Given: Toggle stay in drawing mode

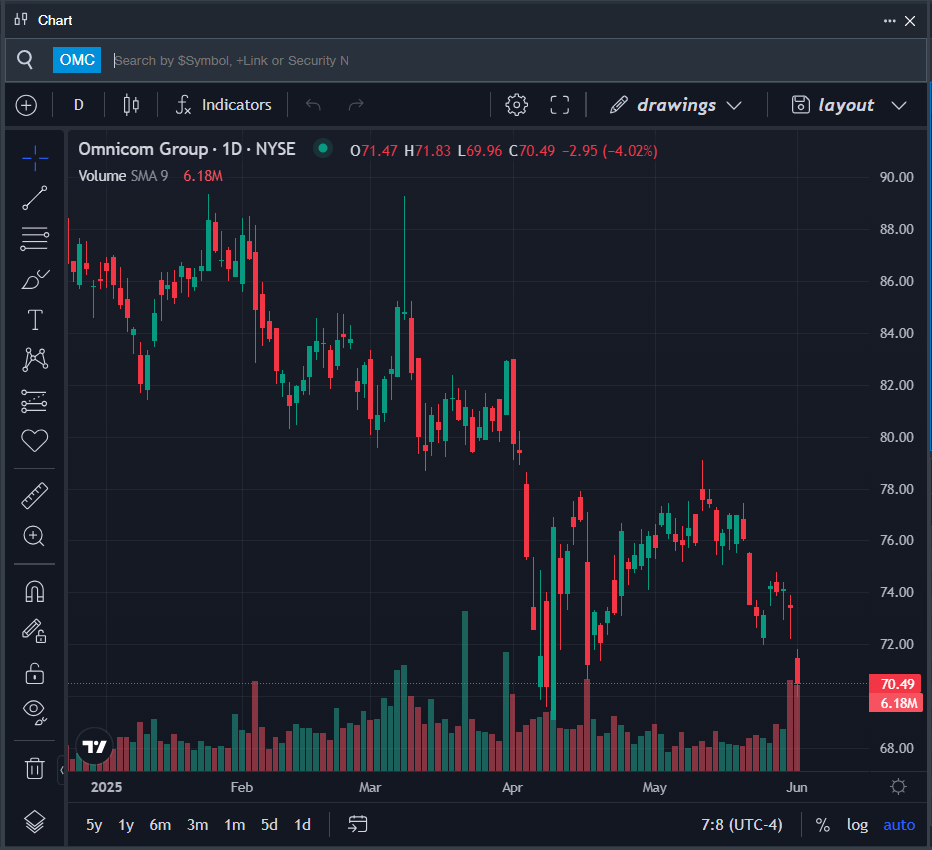Looking at the screenshot, I should [x=34, y=631].
